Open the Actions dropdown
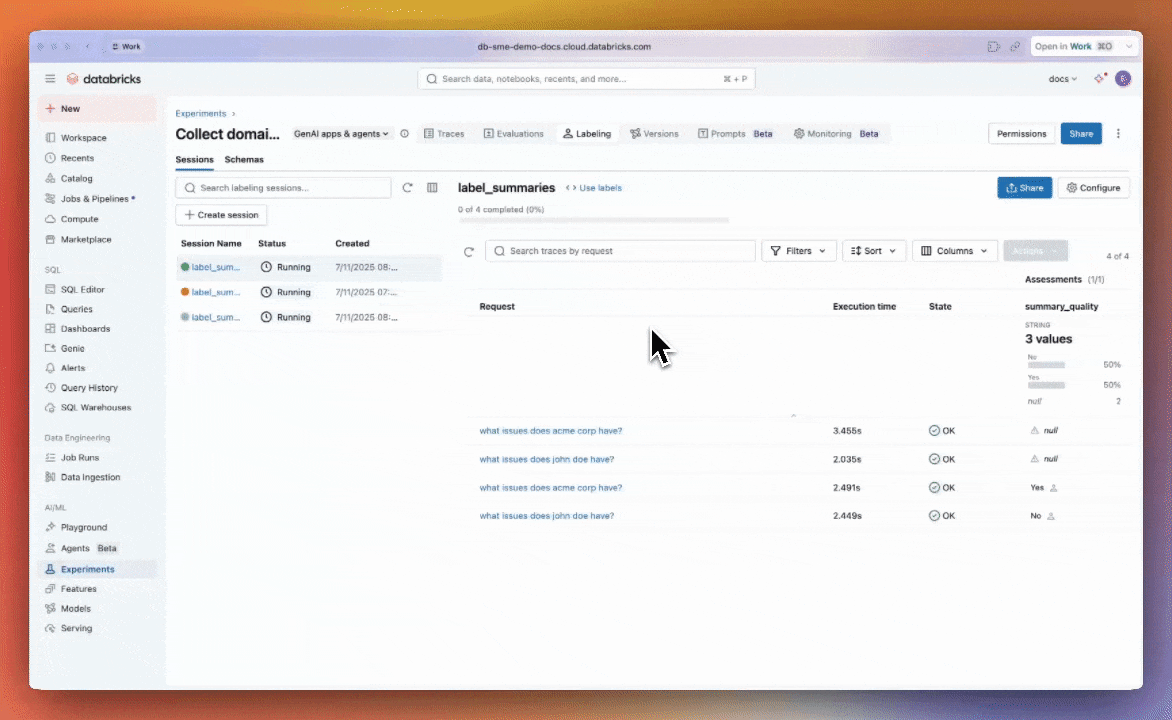The image size is (1172, 720). [1035, 251]
